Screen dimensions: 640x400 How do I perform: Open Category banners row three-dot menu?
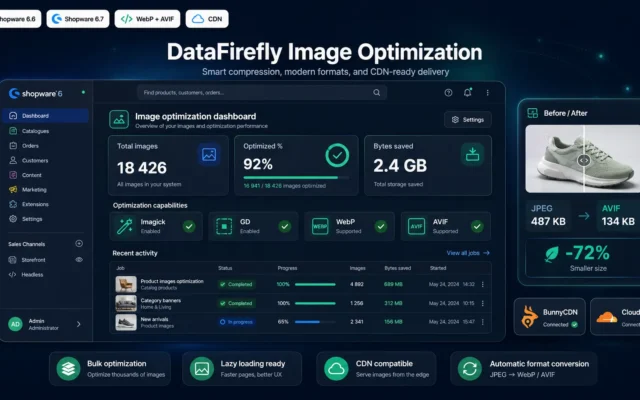[483, 303]
